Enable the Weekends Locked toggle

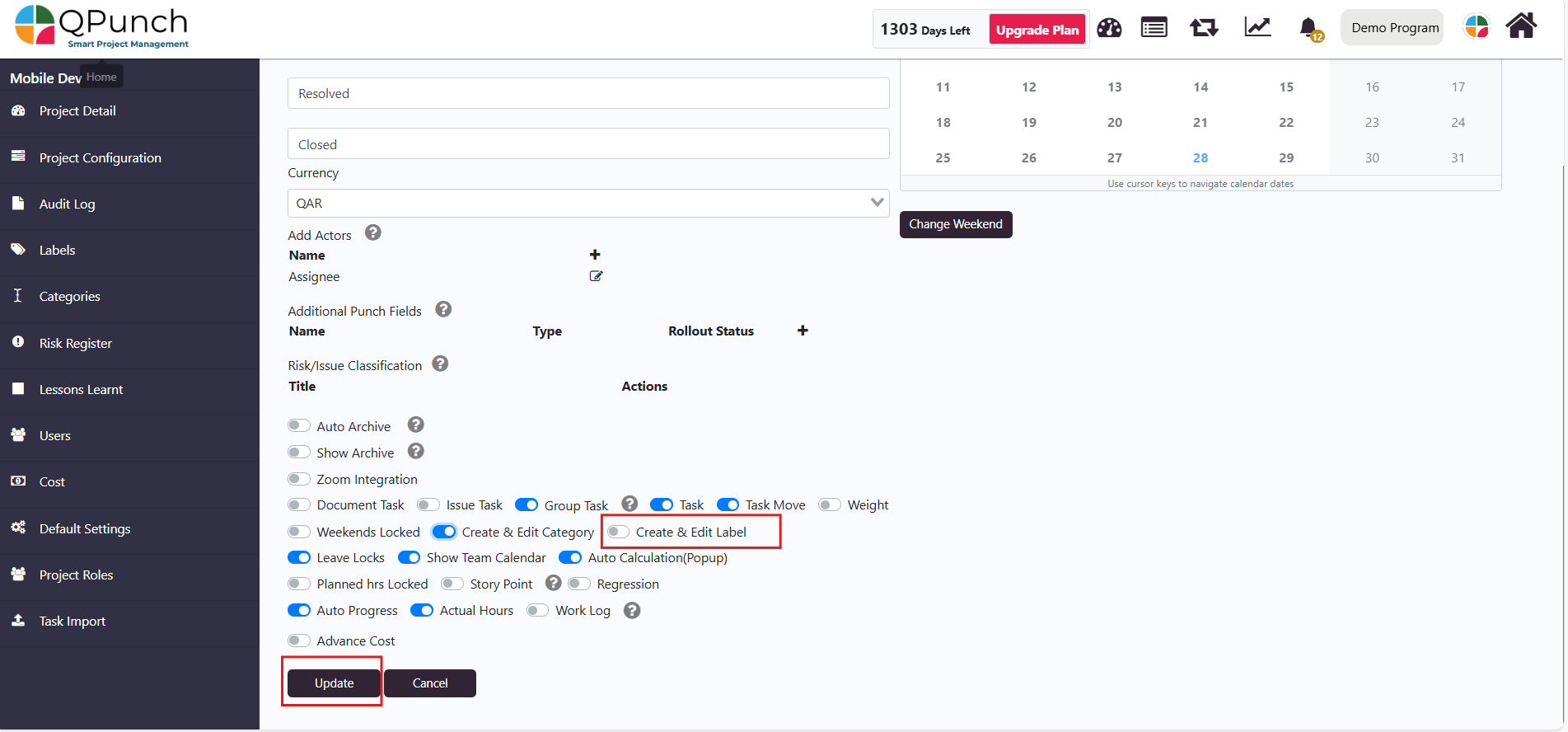[x=299, y=532]
